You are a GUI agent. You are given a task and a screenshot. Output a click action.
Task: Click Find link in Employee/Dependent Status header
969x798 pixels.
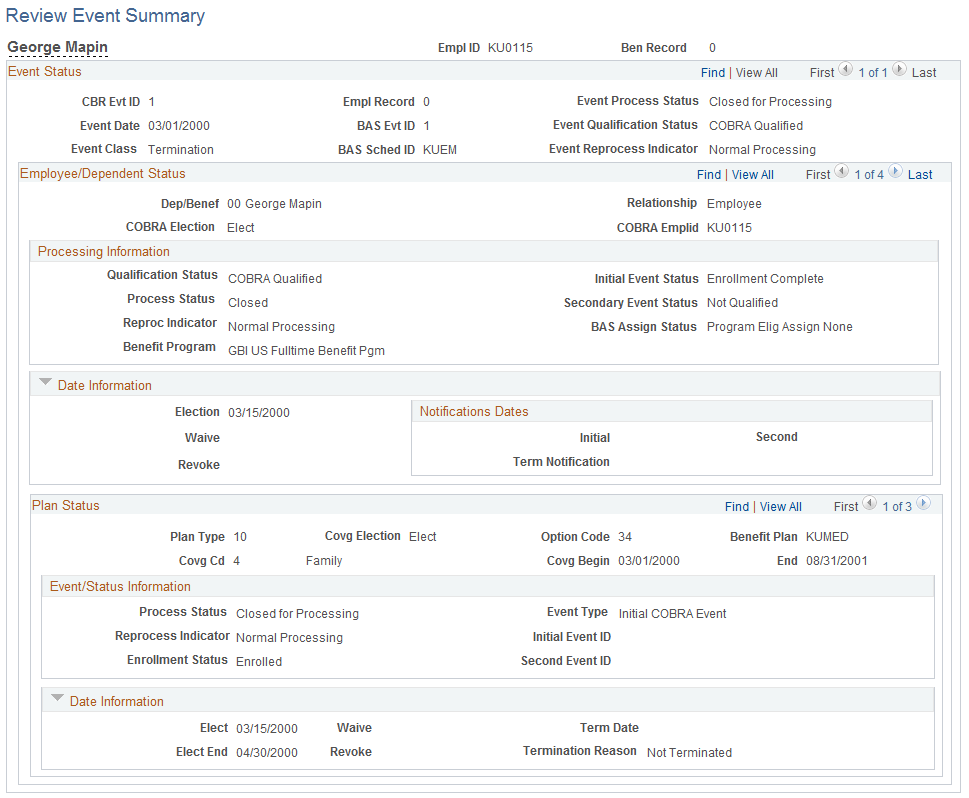pyautogui.click(x=709, y=175)
